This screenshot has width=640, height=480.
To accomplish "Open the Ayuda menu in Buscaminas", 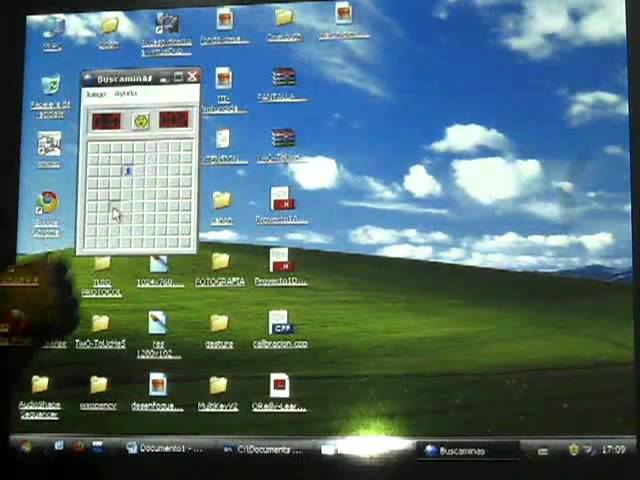I will pos(125,93).
